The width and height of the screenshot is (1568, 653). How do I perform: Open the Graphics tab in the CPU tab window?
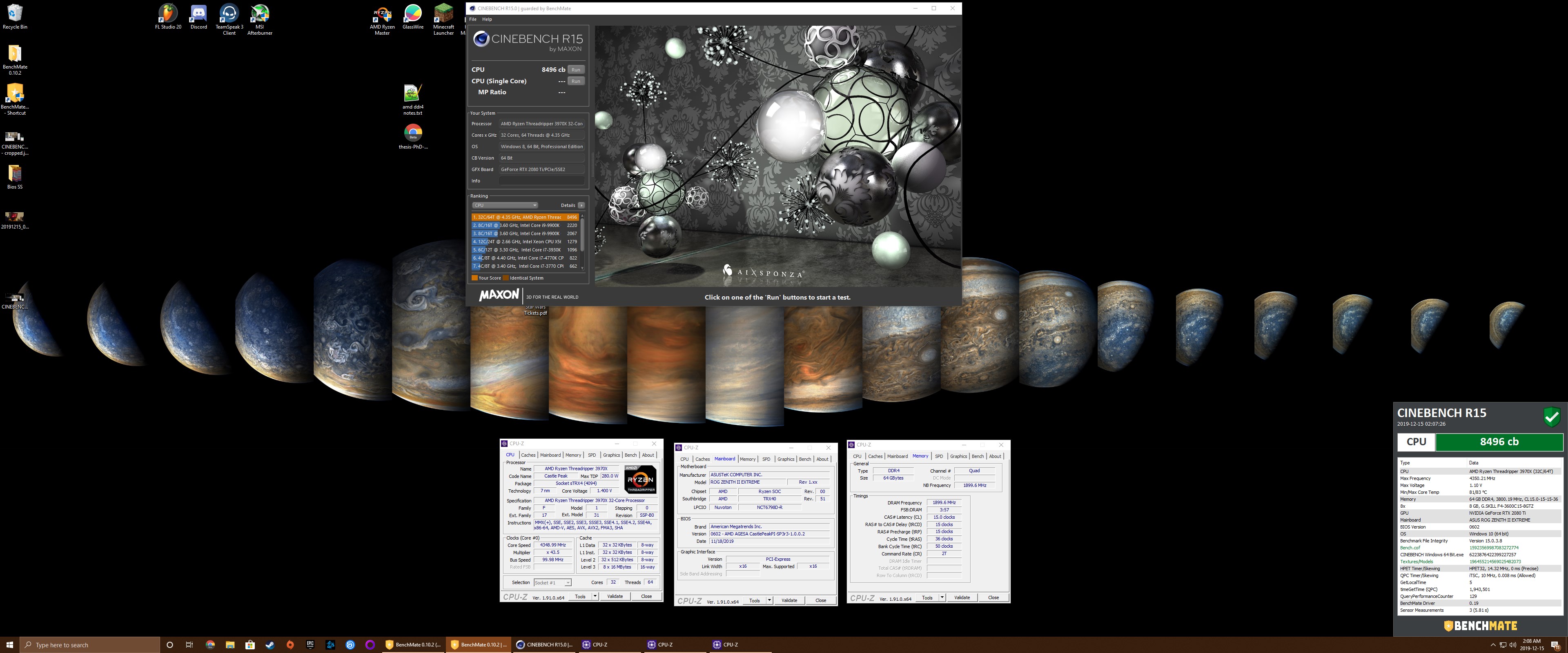[x=611, y=455]
